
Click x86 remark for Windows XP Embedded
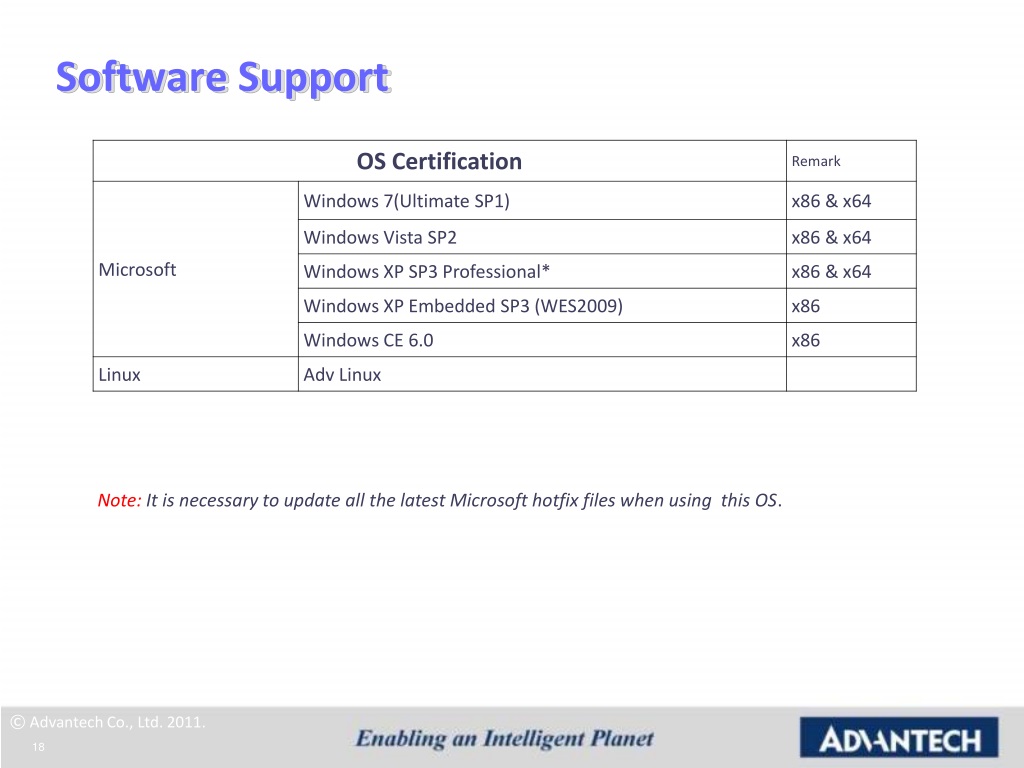coord(851,306)
